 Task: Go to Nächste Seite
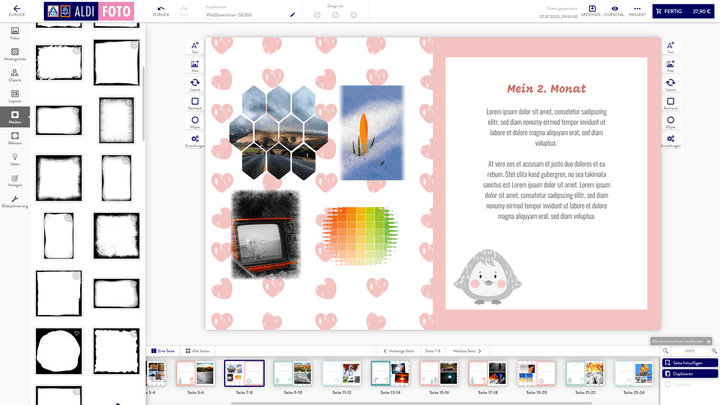(x=468, y=351)
